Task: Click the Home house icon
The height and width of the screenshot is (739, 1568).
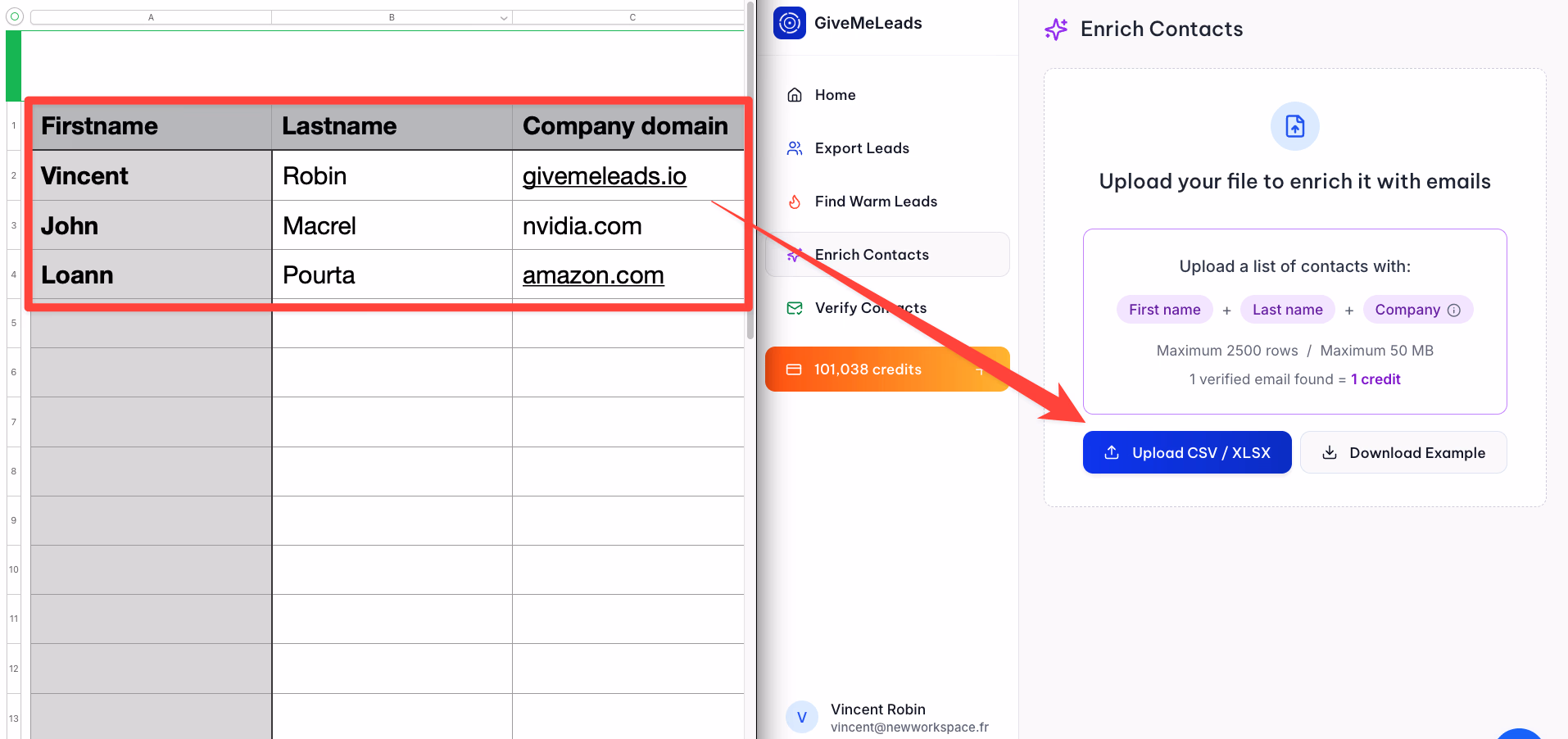Action: 795,95
